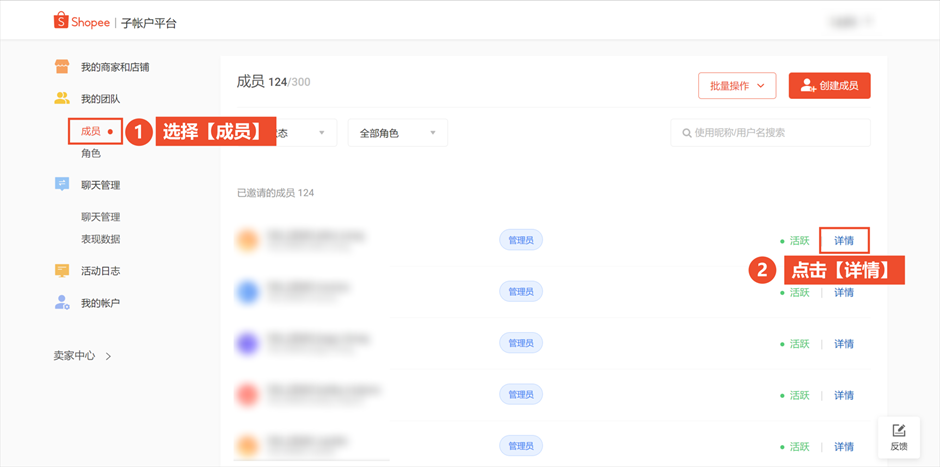Click the 创建成员 button

point(829,86)
